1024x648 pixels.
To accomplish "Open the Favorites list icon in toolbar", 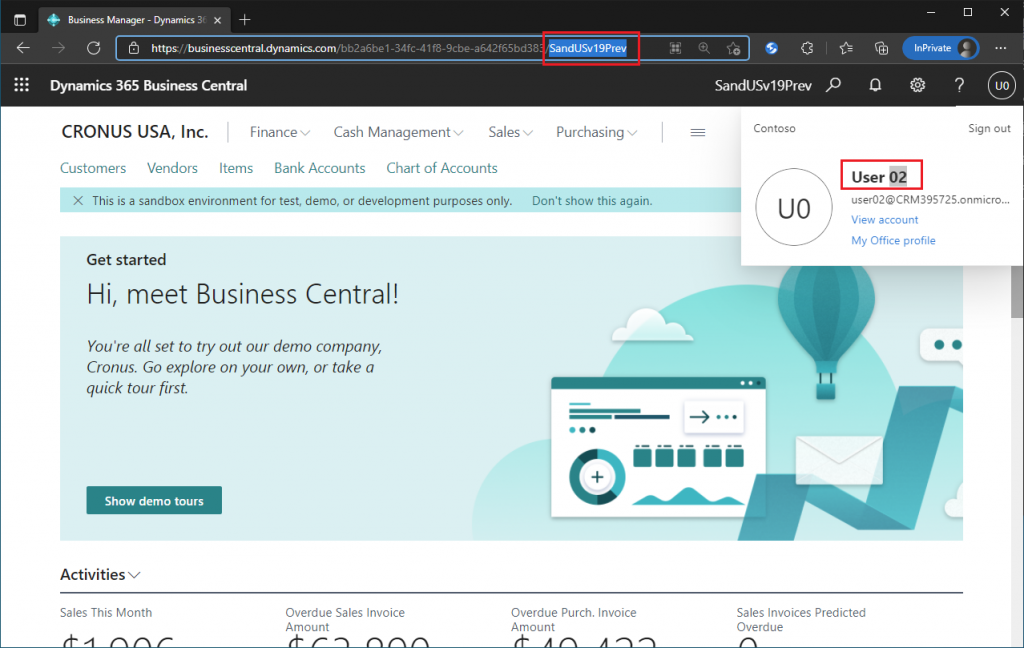I will click(846, 48).
